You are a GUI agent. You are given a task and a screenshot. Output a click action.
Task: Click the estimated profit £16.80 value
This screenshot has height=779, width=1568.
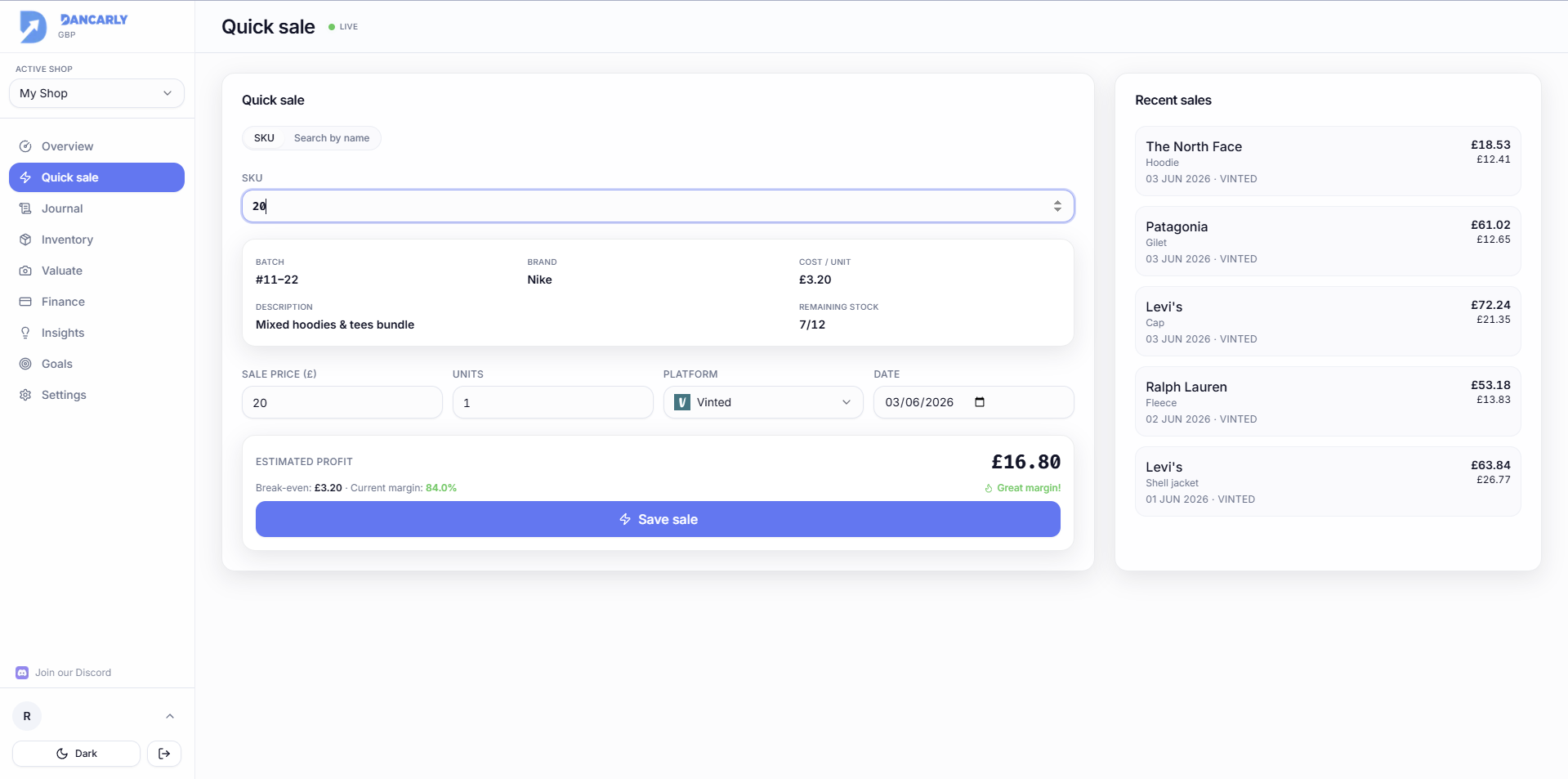point(1025,462)
